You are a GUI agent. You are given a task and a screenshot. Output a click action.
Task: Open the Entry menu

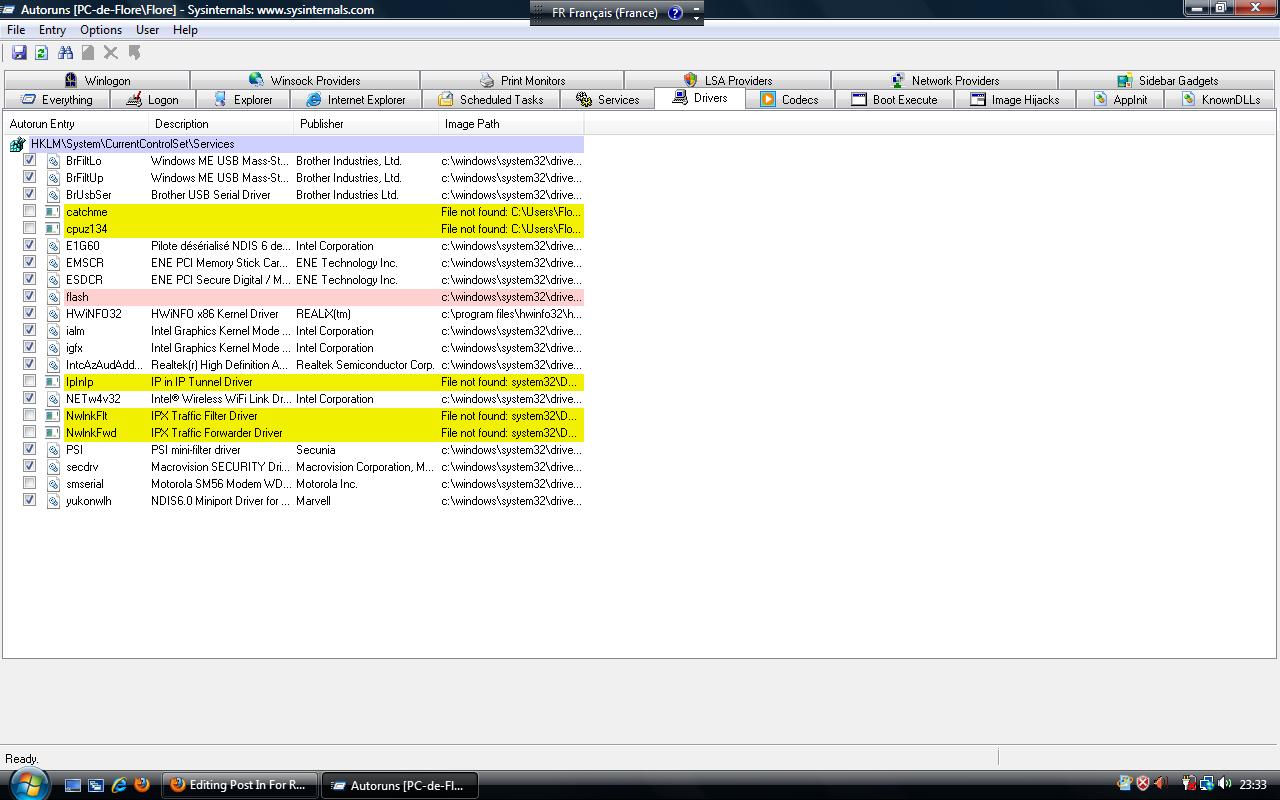tap(52, 30)
